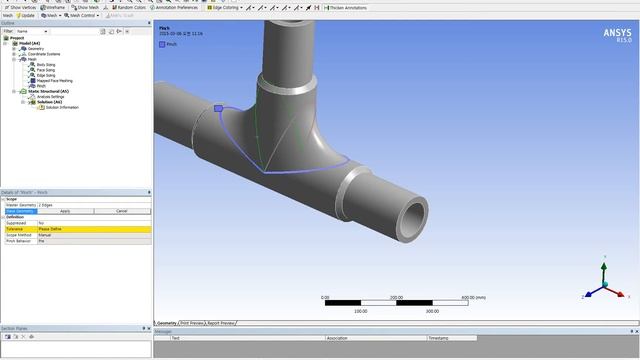Collapse the Definition section in Details

point(3,217)
